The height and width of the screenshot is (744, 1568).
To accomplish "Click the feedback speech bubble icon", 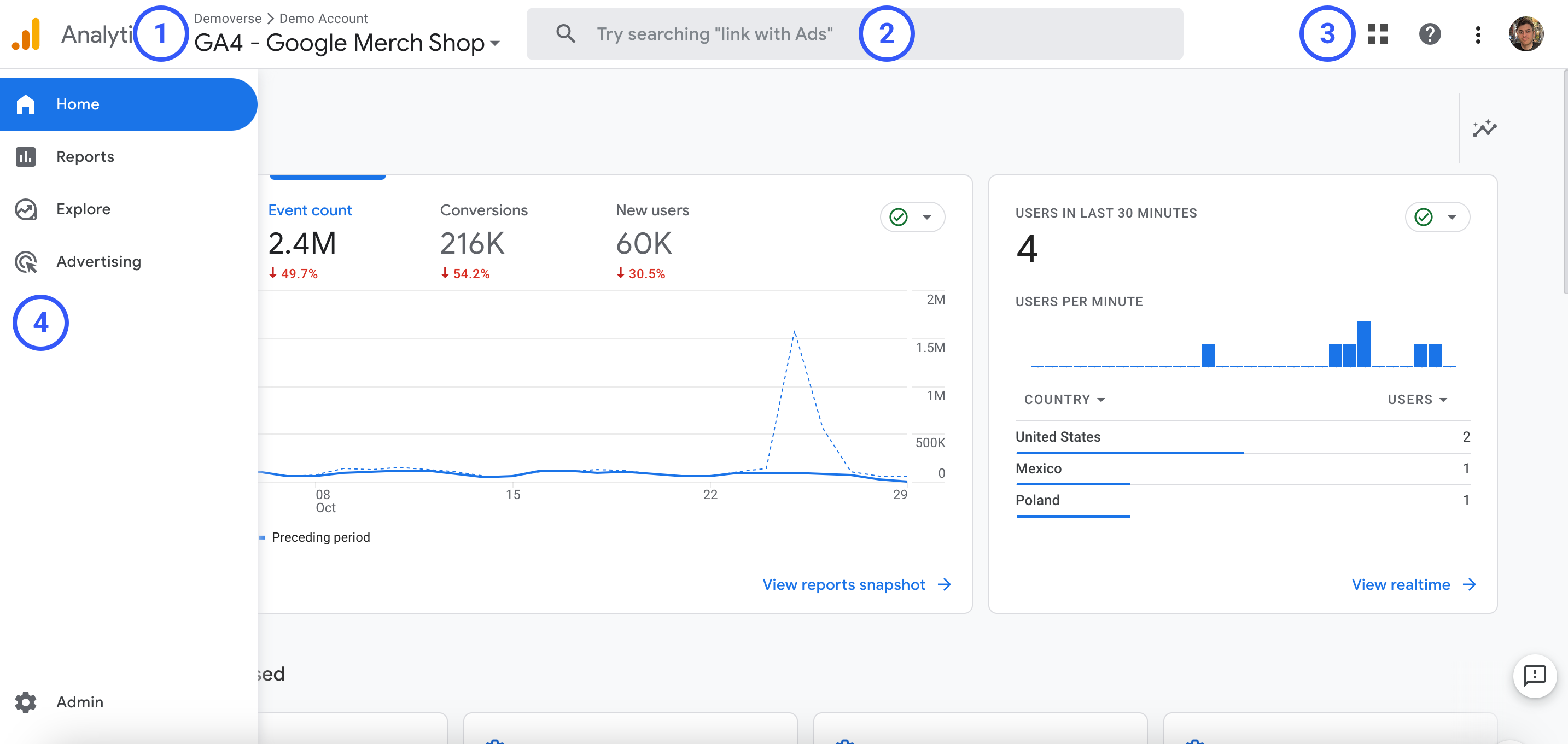I will (1534, 675).
